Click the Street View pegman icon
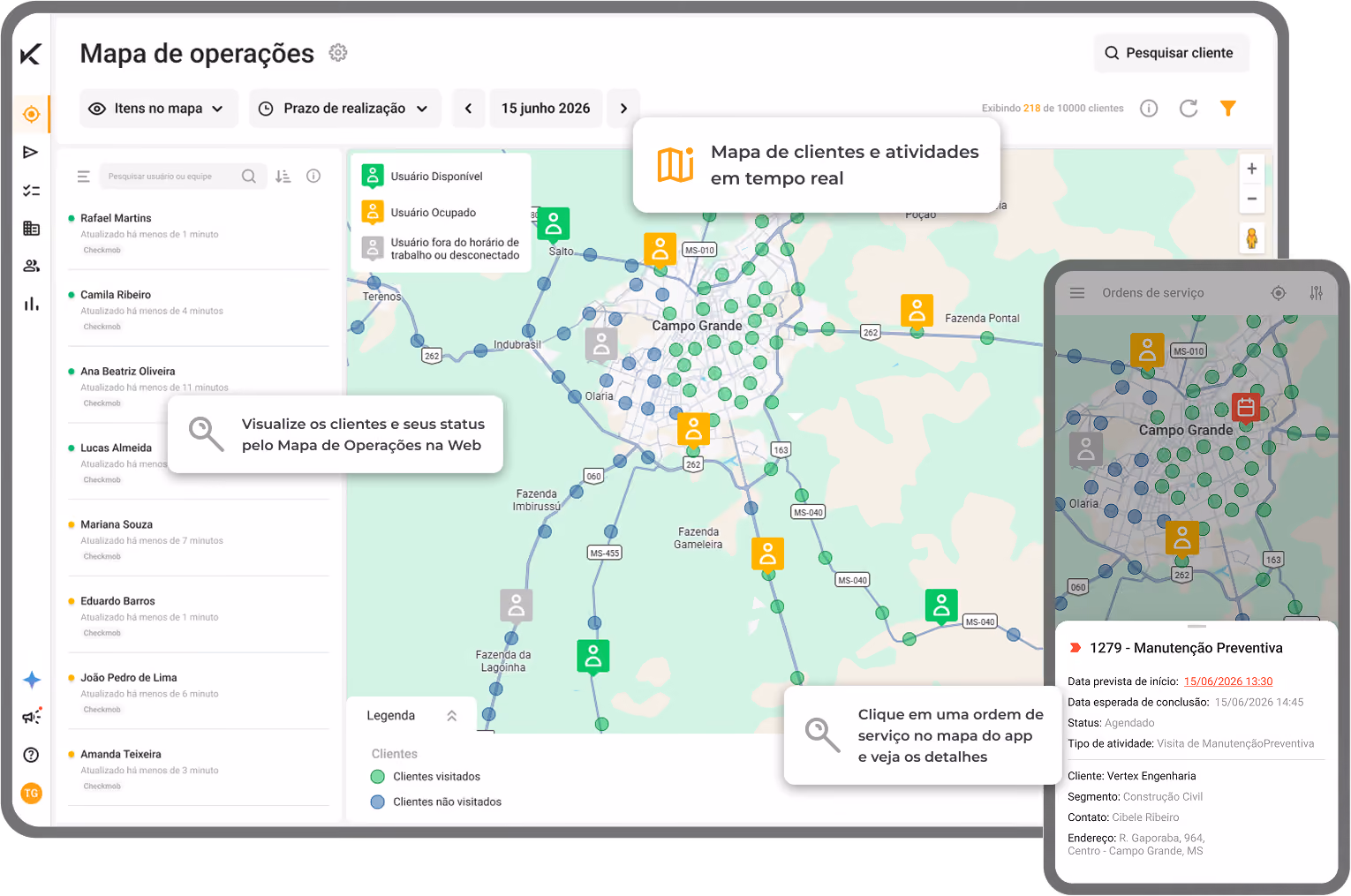1351x896 pixels. (1251, 238)
